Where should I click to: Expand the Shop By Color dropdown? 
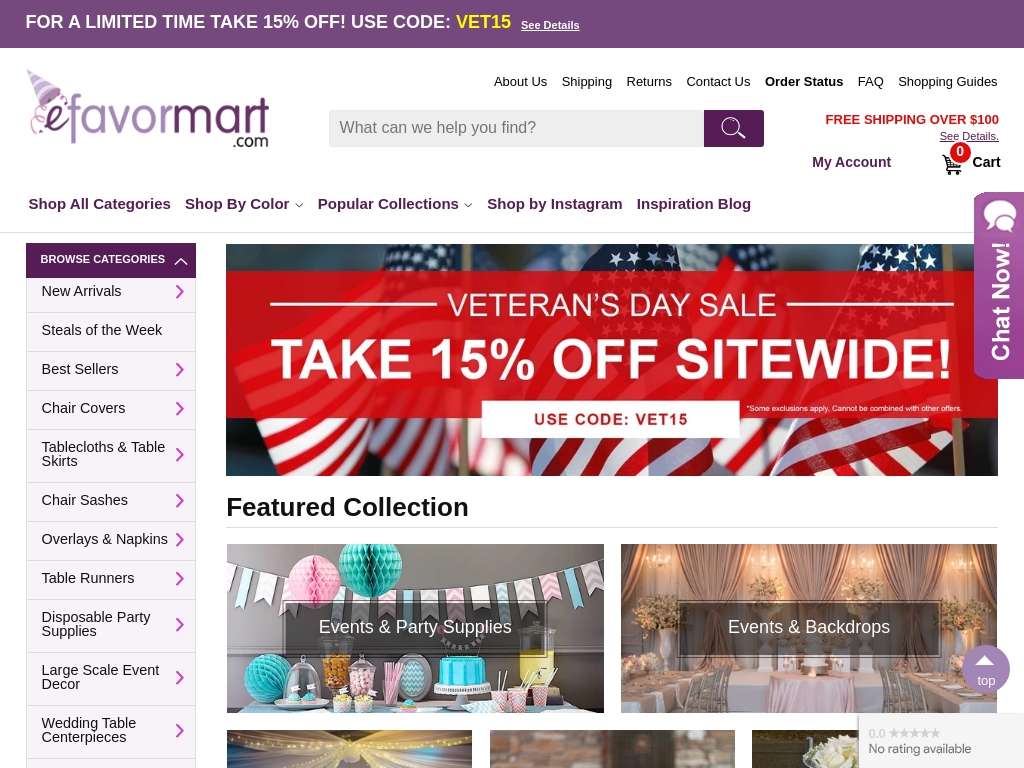tap(244, 204)
